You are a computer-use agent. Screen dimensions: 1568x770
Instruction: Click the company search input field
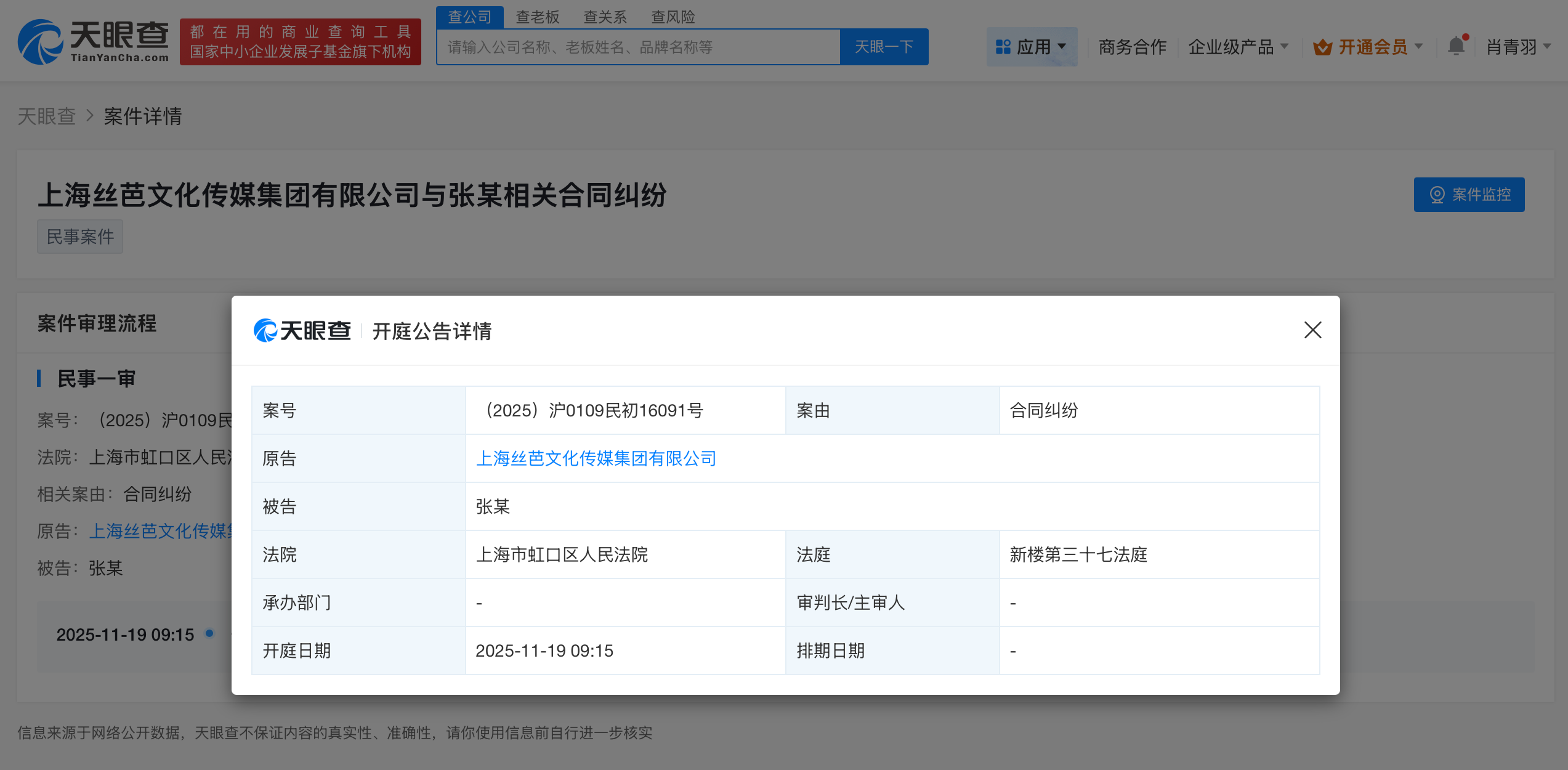634,46
